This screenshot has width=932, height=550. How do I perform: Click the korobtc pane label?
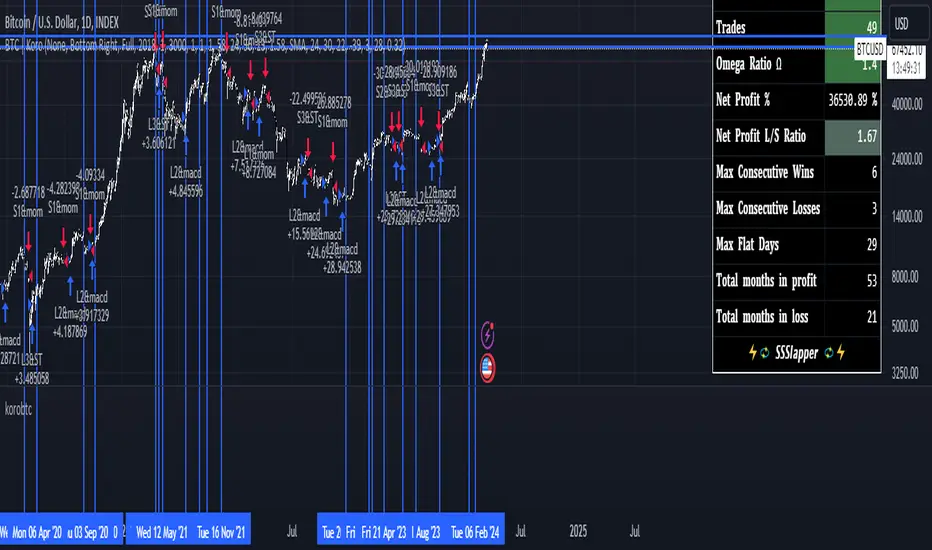pyautogui.click(x=18, y=409)
